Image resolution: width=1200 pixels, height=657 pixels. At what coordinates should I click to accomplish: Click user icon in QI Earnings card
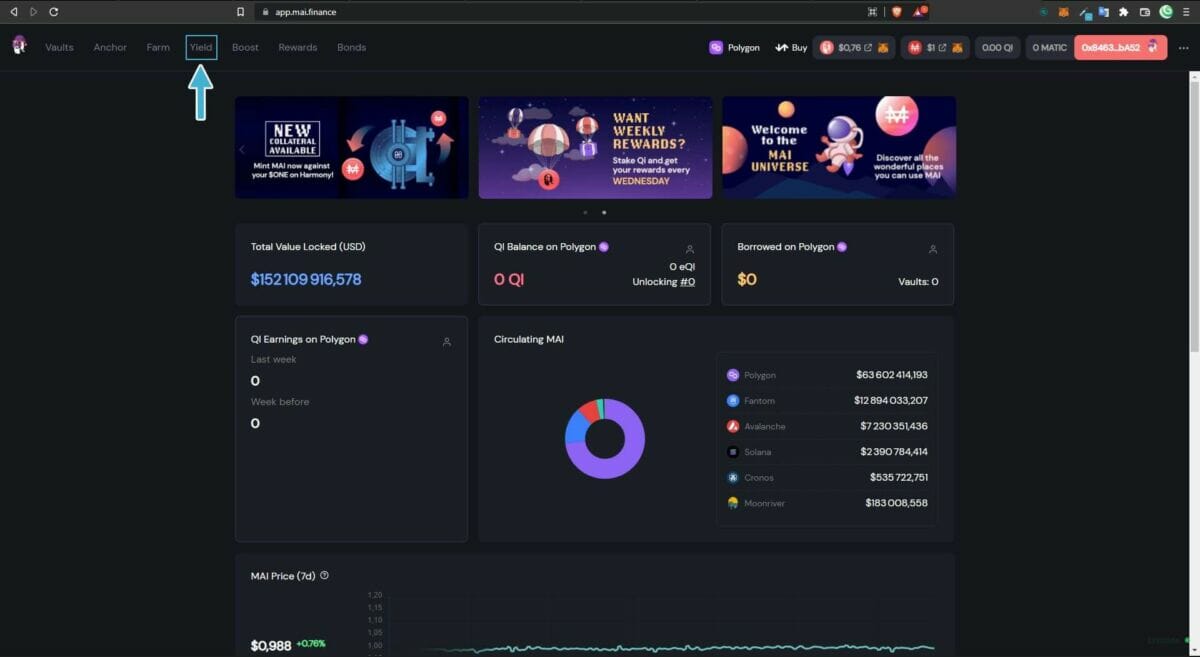tap(446, 342)
